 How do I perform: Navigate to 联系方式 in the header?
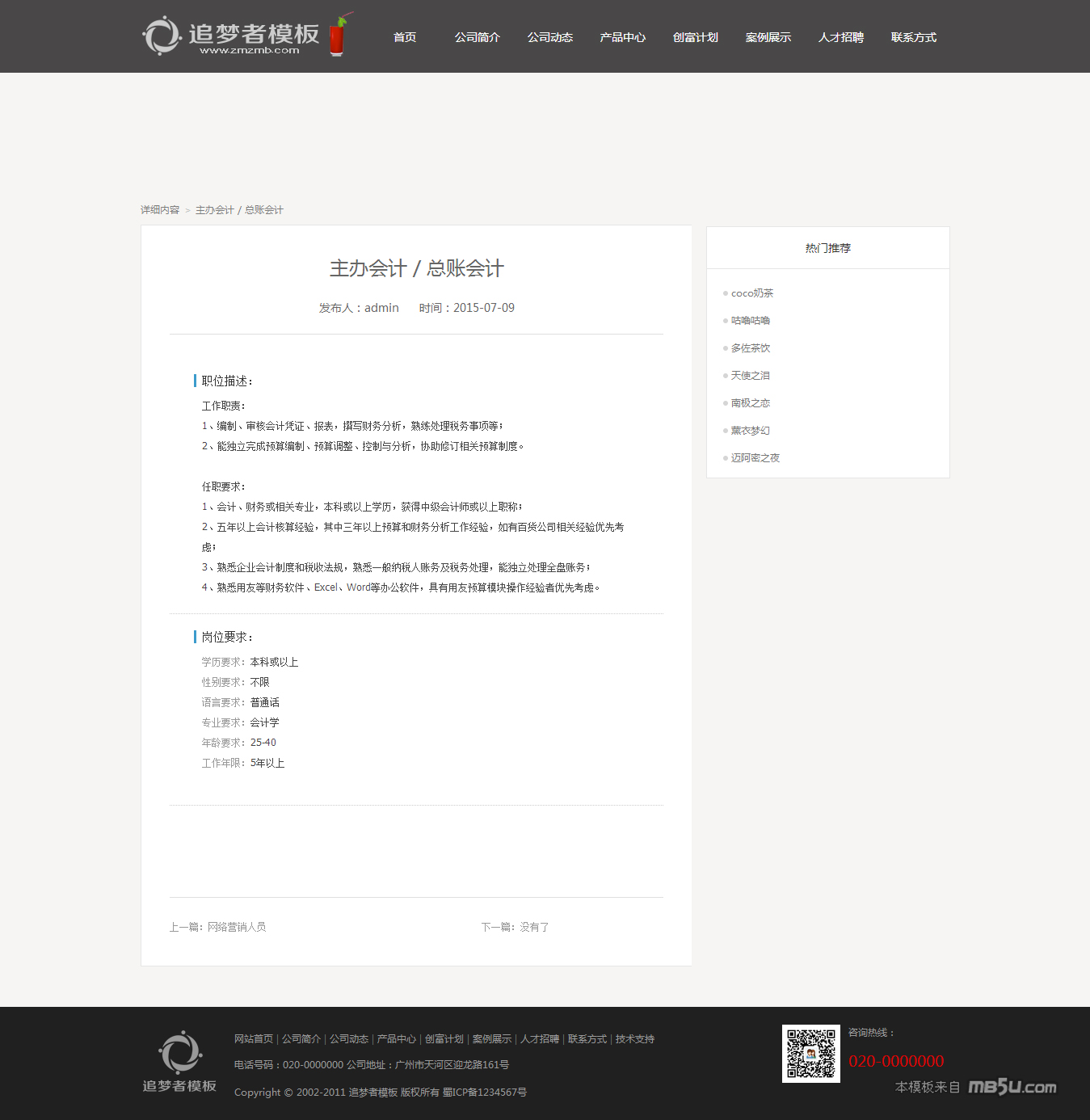point(913,37)
